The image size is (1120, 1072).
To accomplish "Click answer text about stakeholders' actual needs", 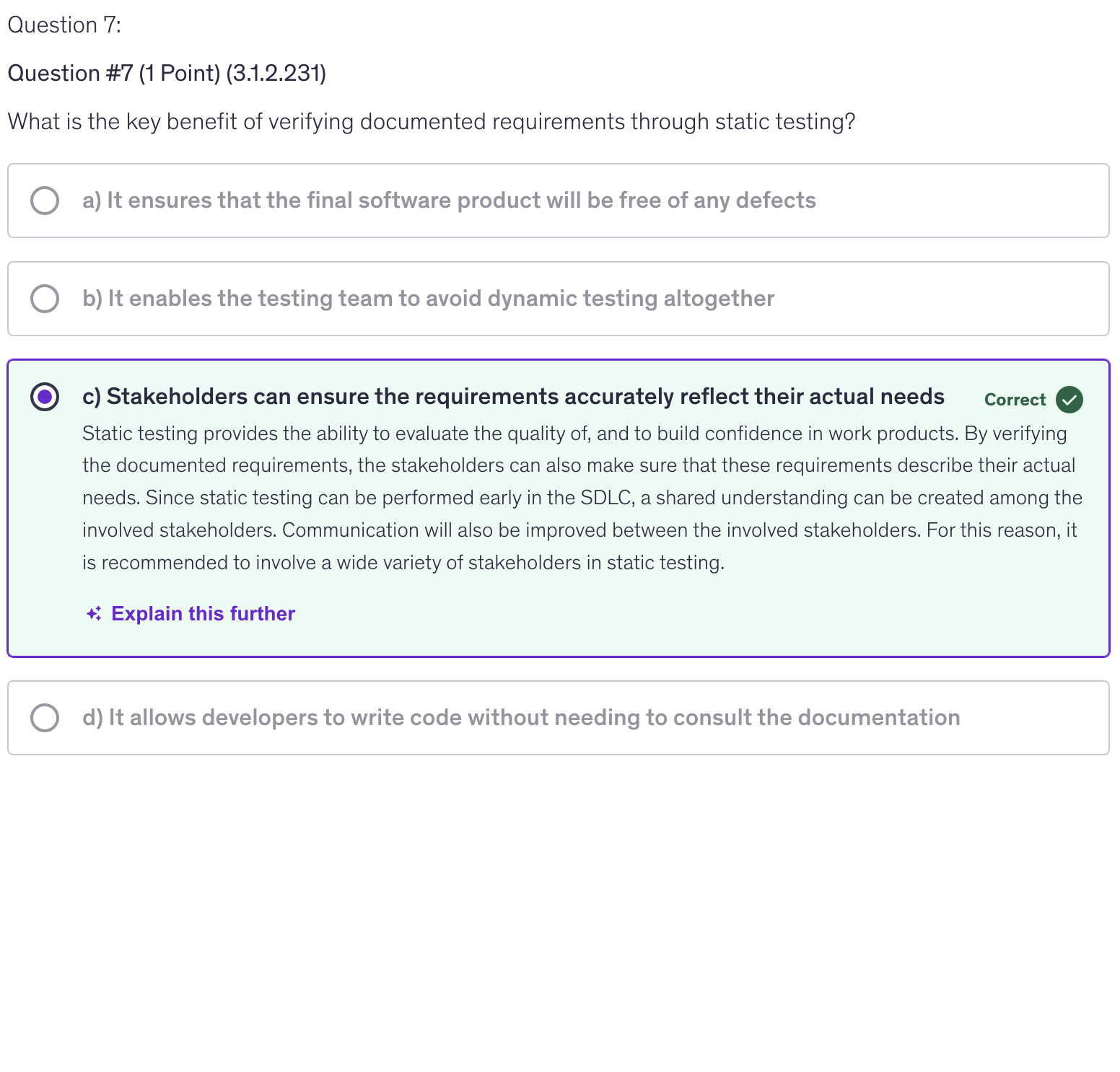I will click(513, 397).
